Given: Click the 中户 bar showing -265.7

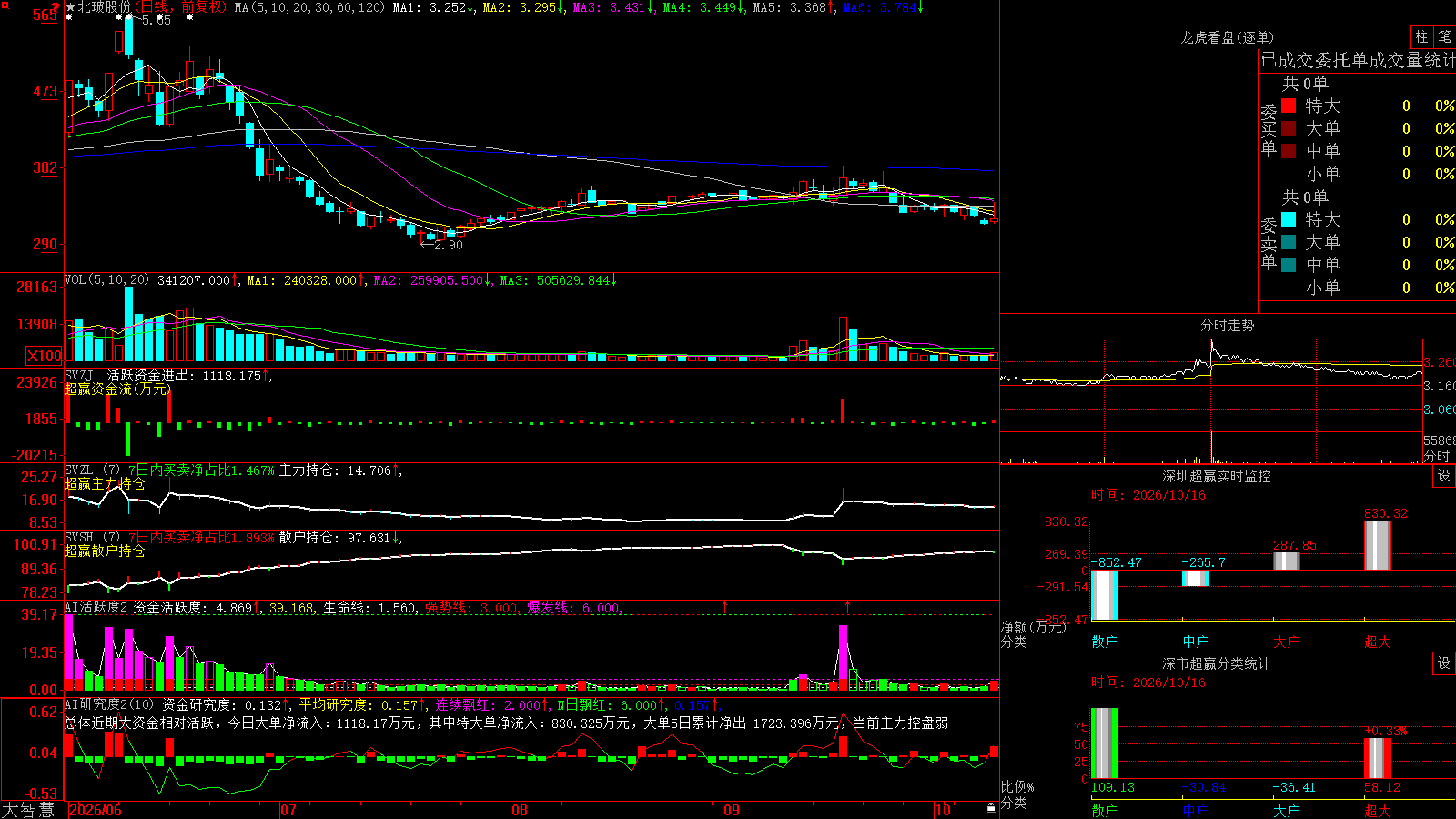Looking at the screenshot, I should 1196,578.
